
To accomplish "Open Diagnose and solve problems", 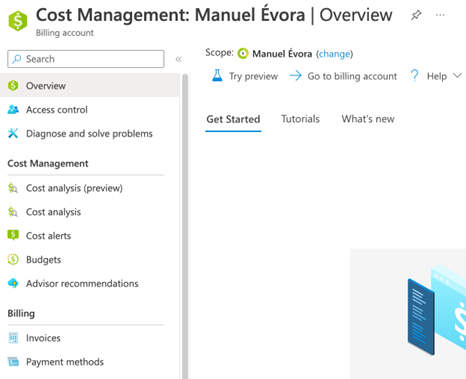I will (90, 134).
